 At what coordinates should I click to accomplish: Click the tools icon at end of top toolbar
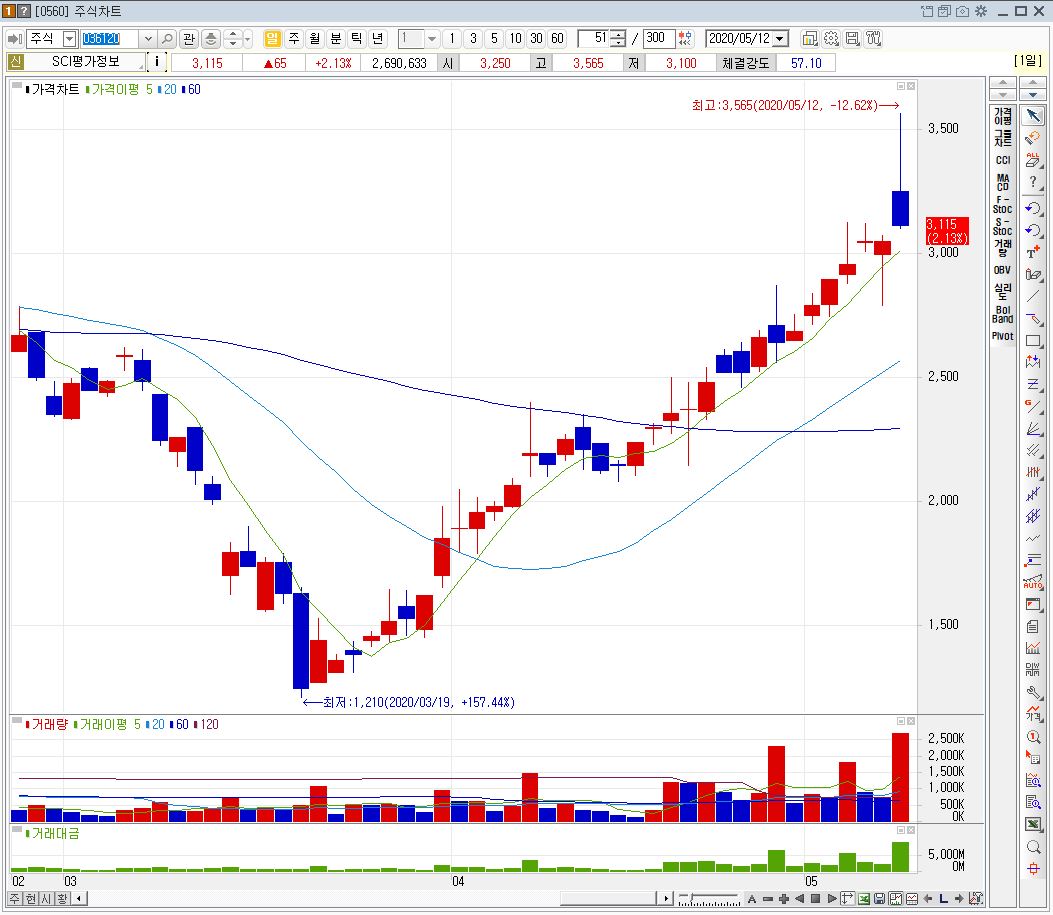point(874,39)
